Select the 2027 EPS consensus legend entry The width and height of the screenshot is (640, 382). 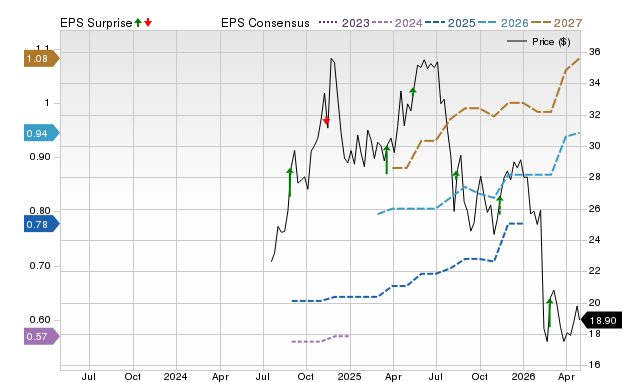556,23
